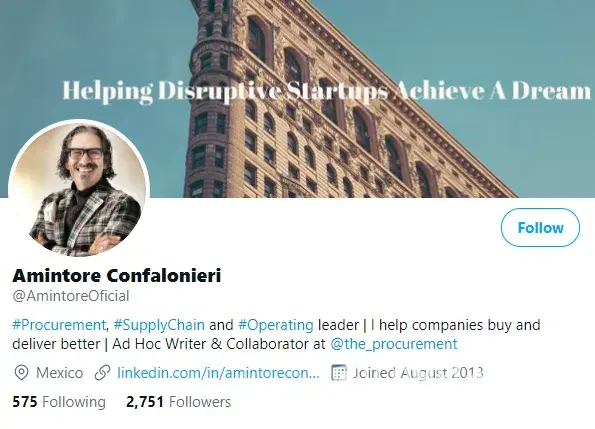Click the Followers label
595x429 pixels.
pos(200,402)
